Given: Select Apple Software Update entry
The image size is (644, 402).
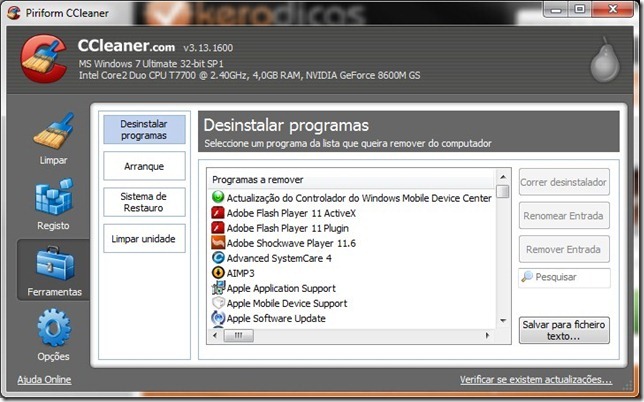Looking at the screenshot, I should click(x=269, y=318).
